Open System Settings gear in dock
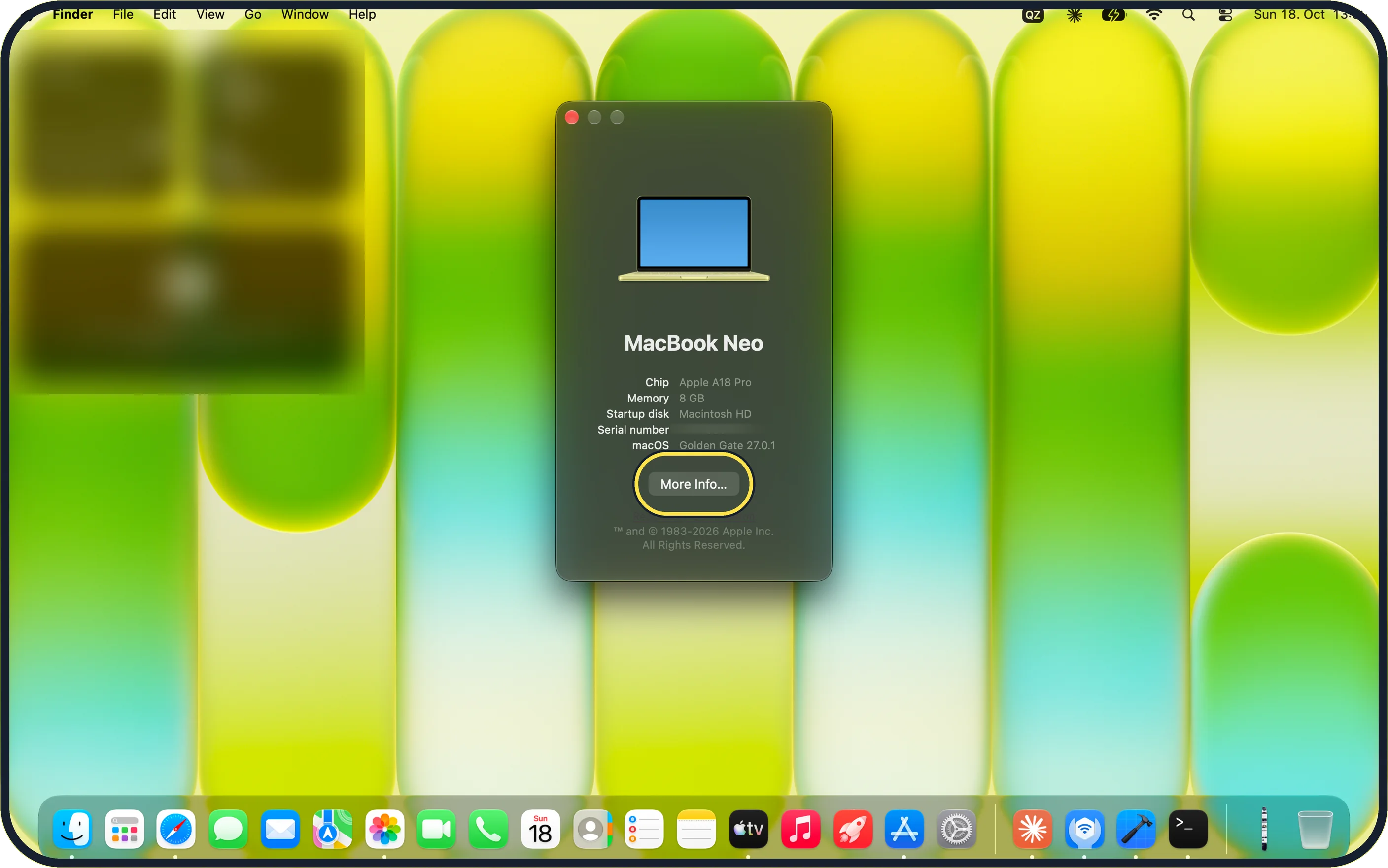 (x=957, y=829)
